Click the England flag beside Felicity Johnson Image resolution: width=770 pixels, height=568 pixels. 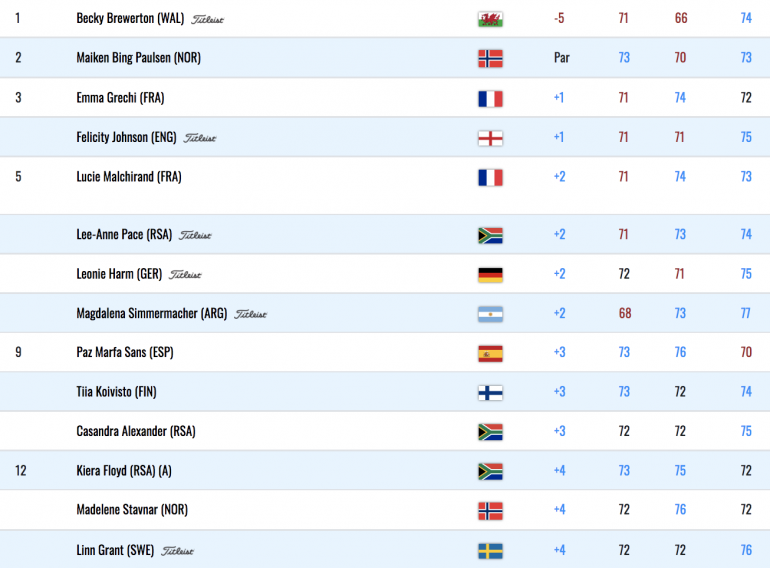coord(490,138)
